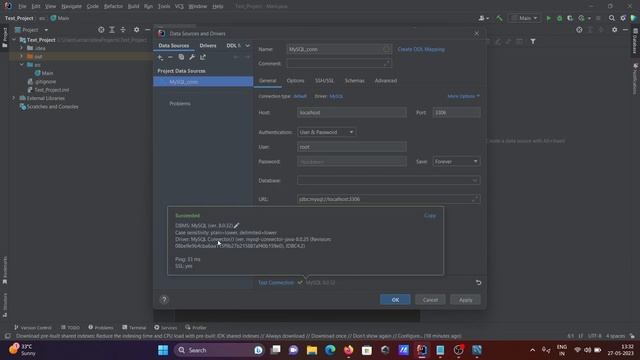The width and height of the screenshot is (640, 360).
Task: Switch to the Schemas tab
Action: (x=354, y=81)
